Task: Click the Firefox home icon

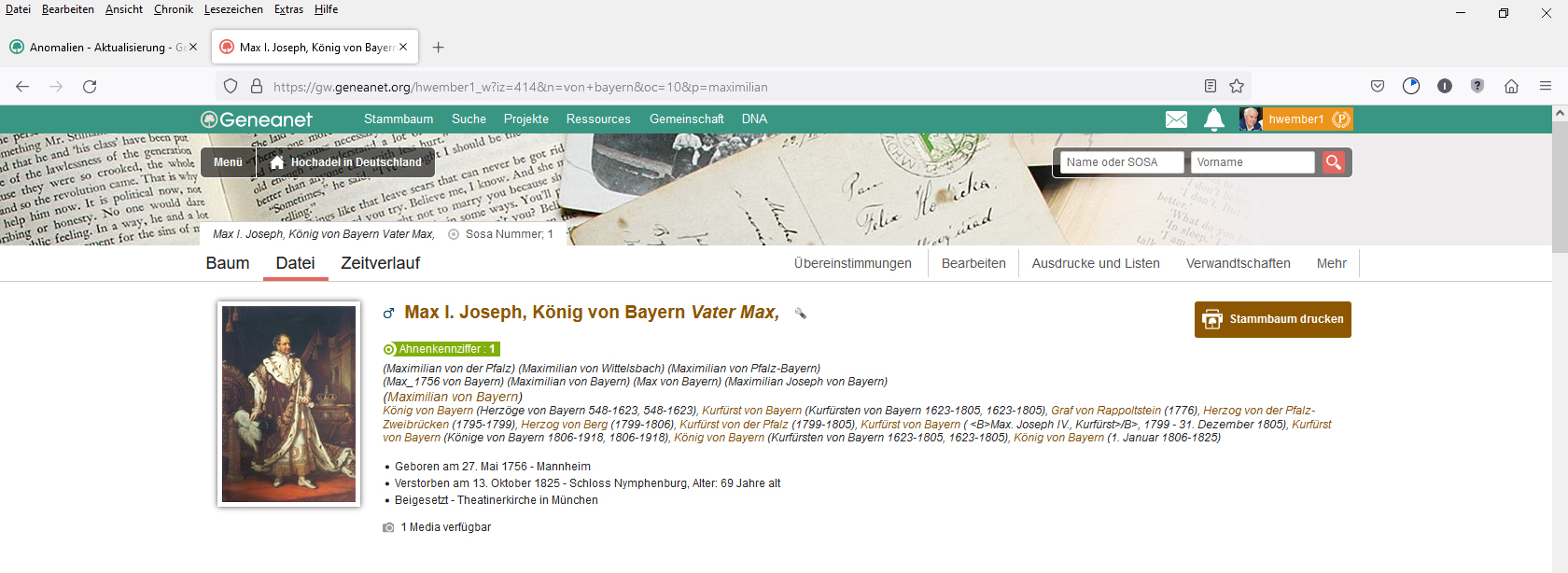Action: point(1511,87)
